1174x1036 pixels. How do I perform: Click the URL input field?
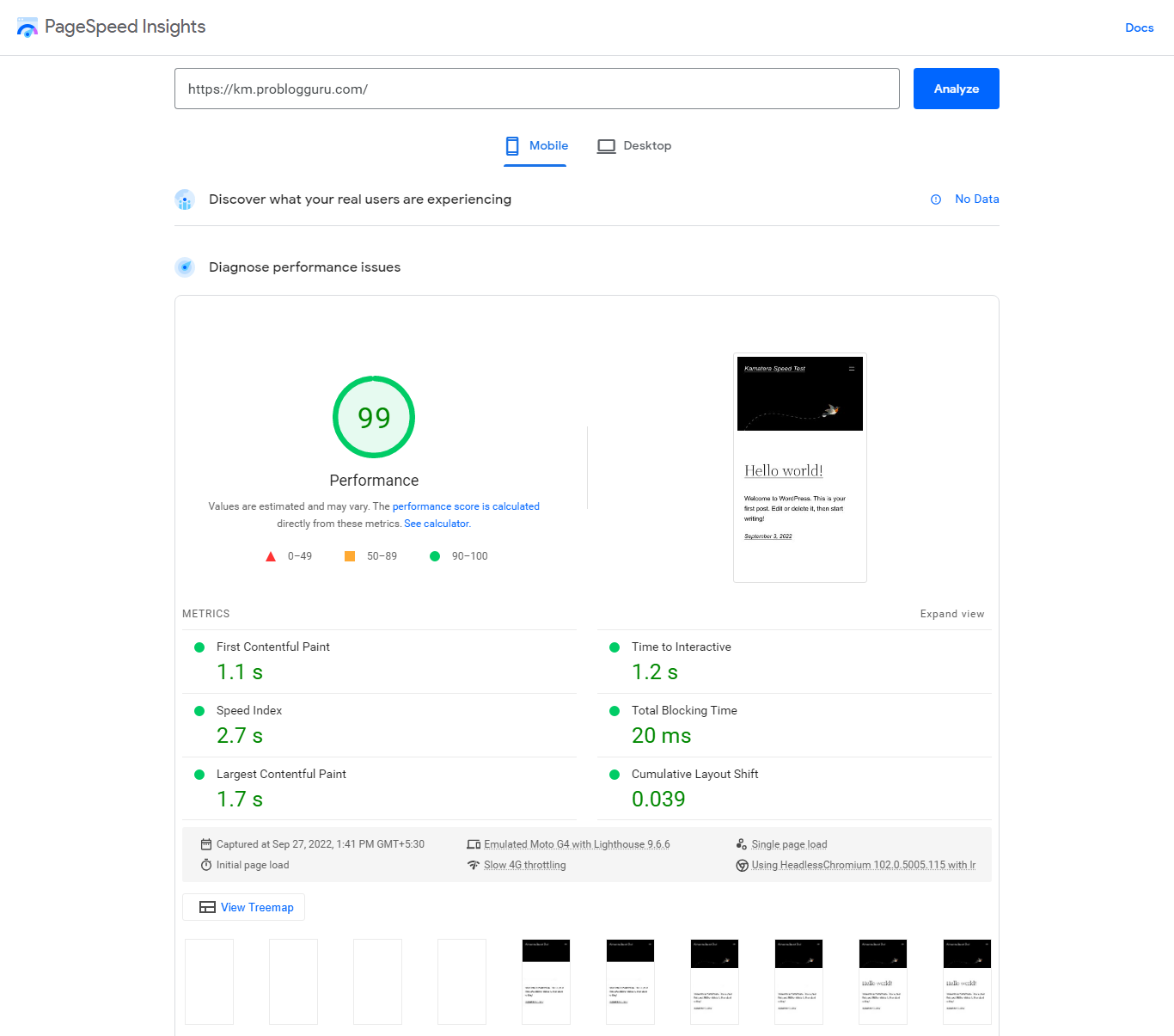click(x=536, y=89)
